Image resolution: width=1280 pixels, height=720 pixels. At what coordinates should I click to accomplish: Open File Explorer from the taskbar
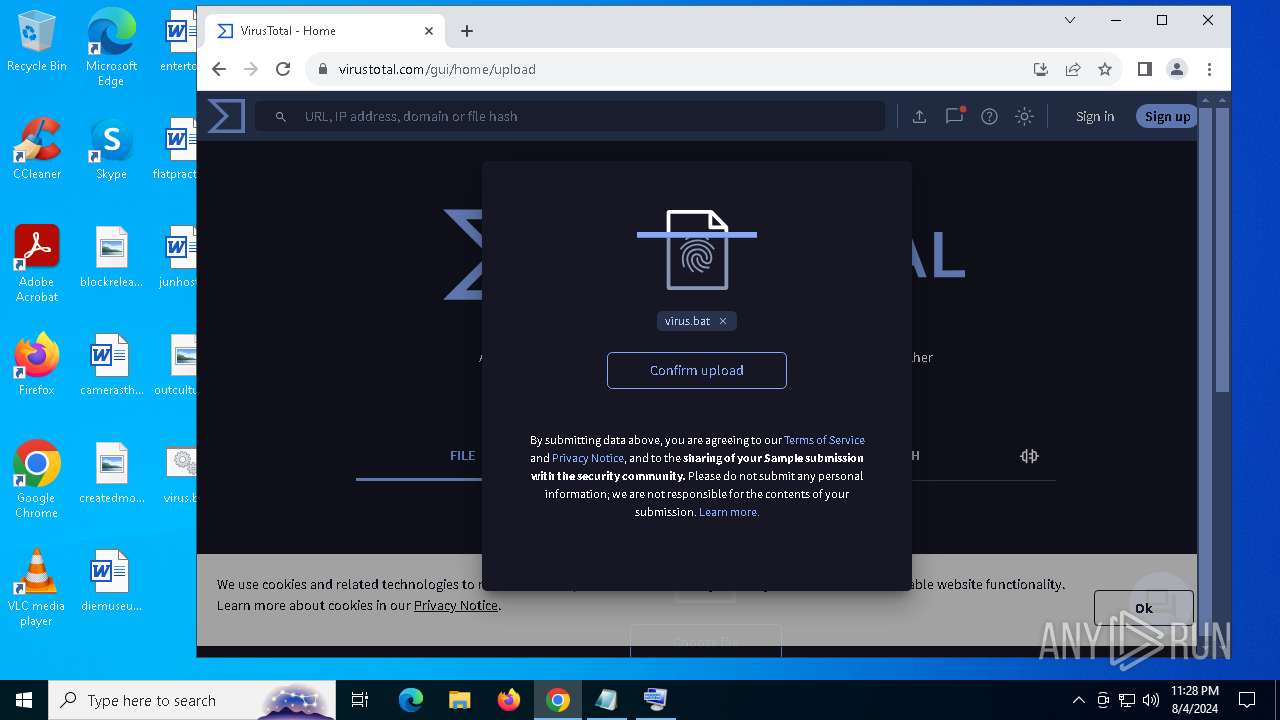pos(459,700)
